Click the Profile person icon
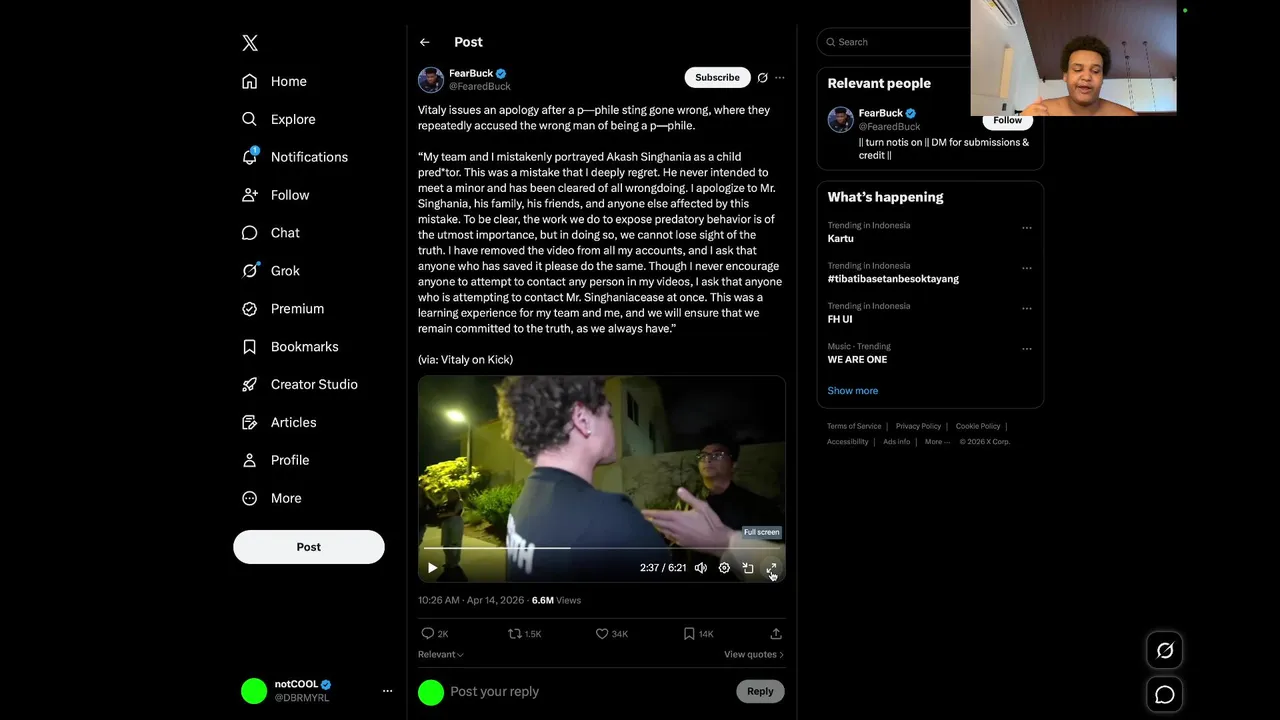Image resolution: width=1280 pixels, height=720 pixels. click(250, 460)
